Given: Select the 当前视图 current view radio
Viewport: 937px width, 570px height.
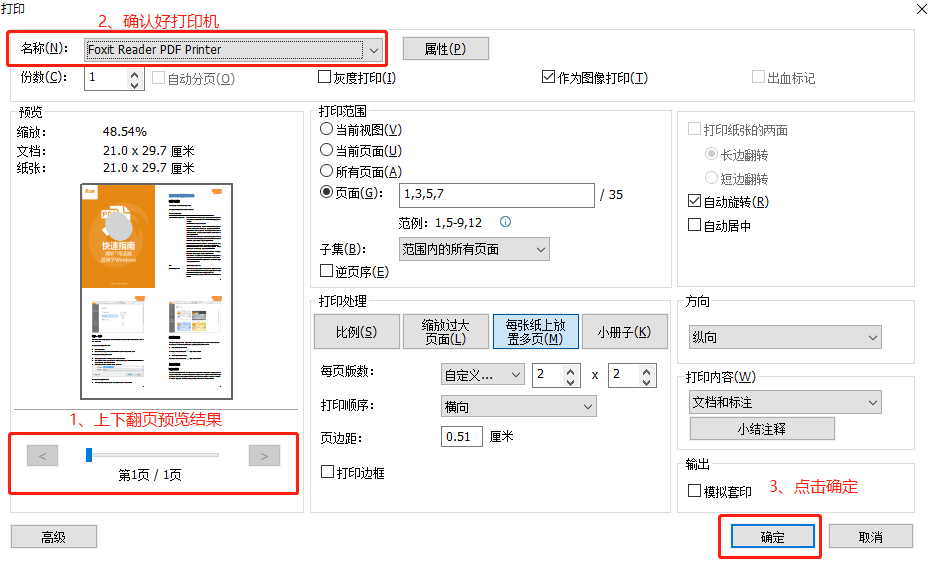Looking at the screenshot, I should pyautogui.click(x=326, y=128).
